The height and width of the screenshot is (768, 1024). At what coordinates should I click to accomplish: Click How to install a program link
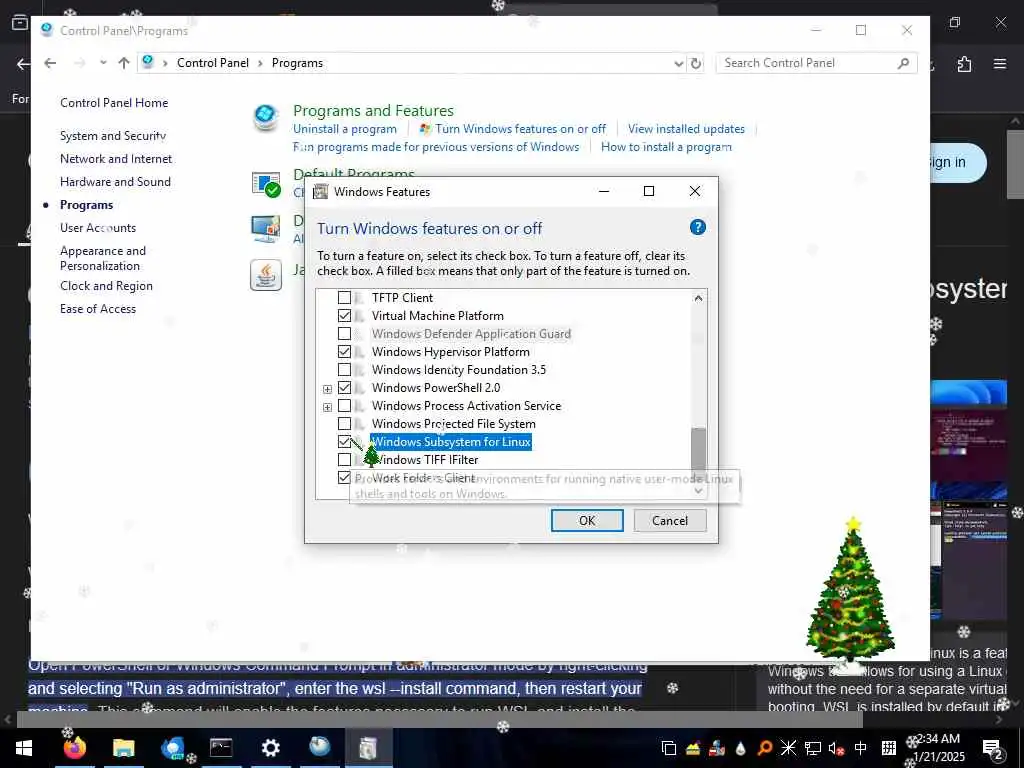666,147
